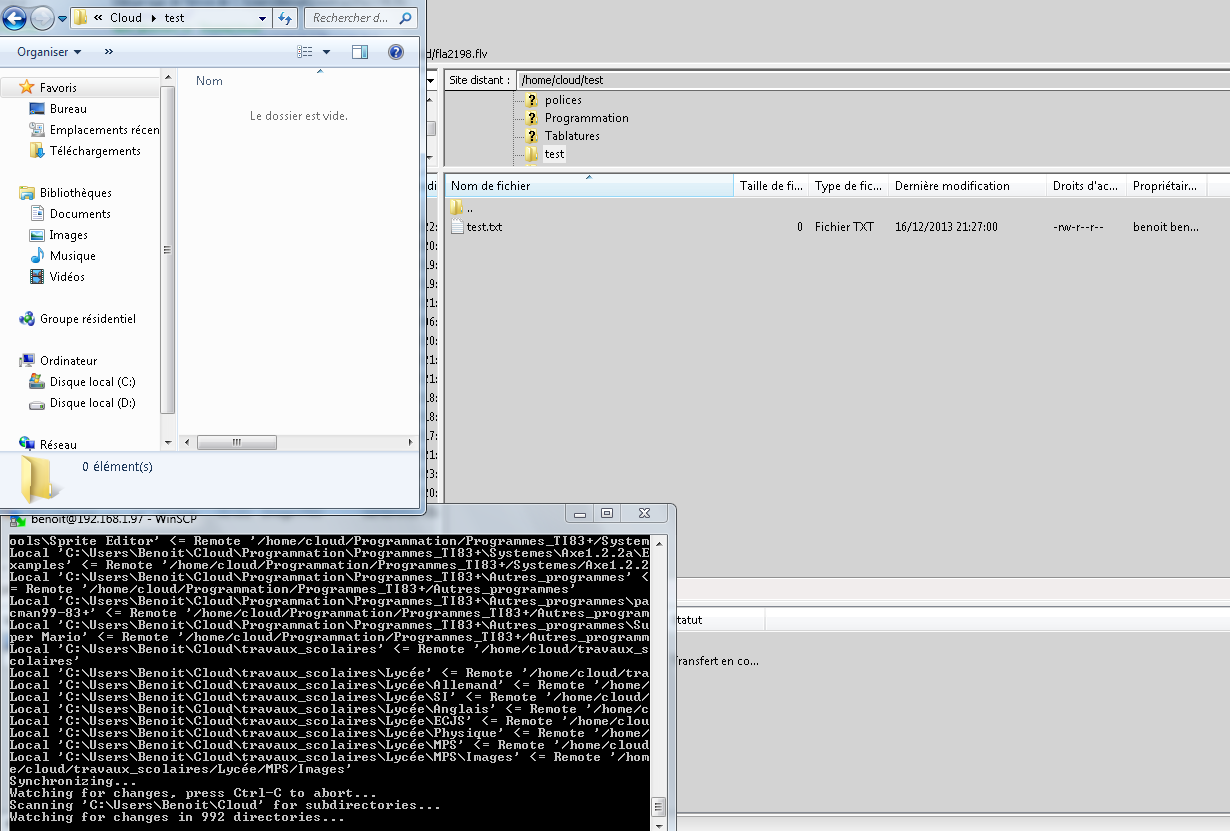Open Disque local (D:)
The image size is (1230, 831).
[93, 403]
